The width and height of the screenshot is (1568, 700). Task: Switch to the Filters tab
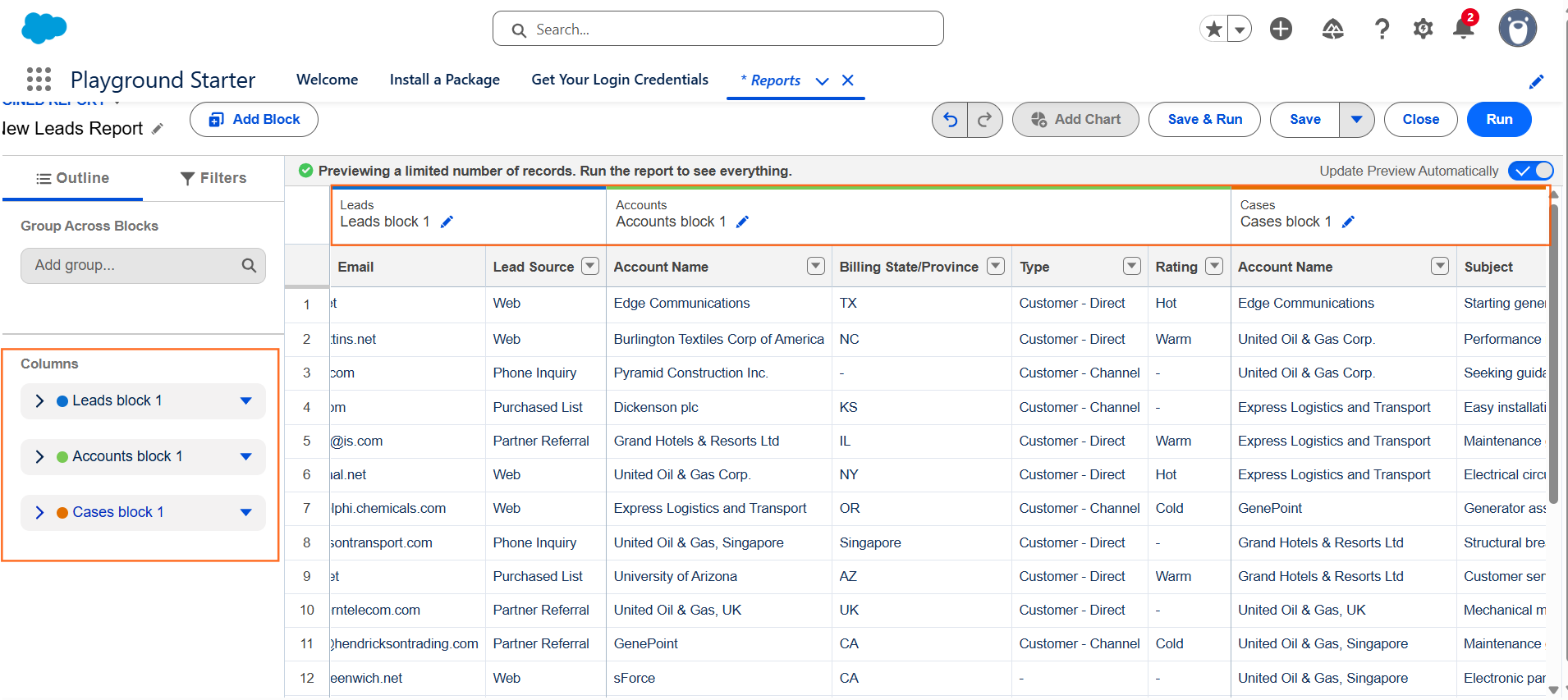click(x=213, y=178)
